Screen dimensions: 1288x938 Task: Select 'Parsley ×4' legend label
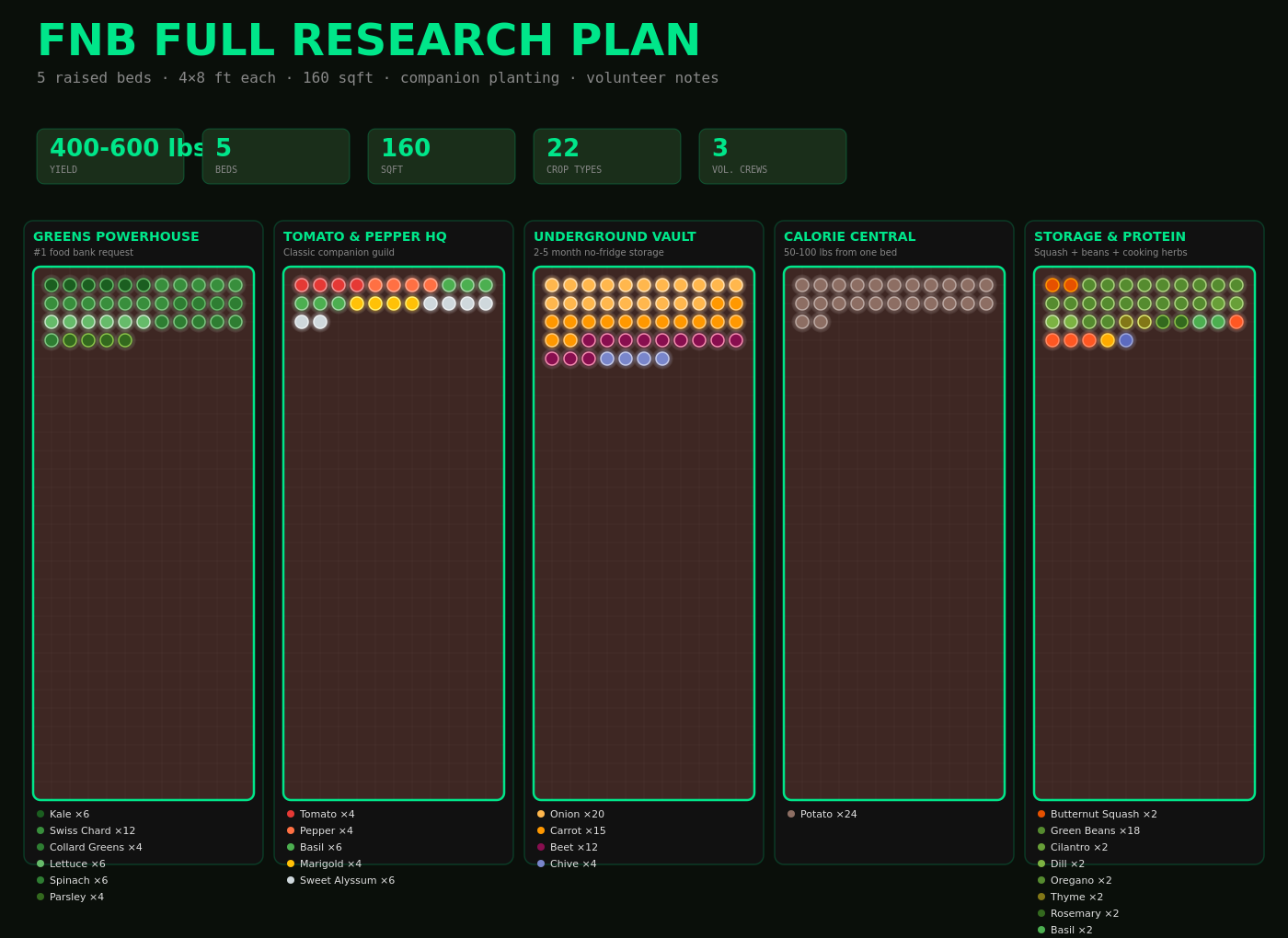[76, 897]
